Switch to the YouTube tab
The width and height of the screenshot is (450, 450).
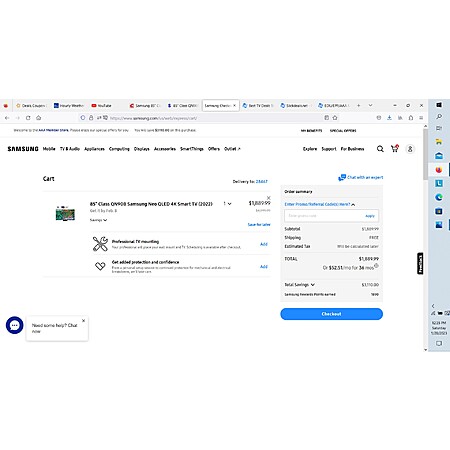[x=102, y=105]
